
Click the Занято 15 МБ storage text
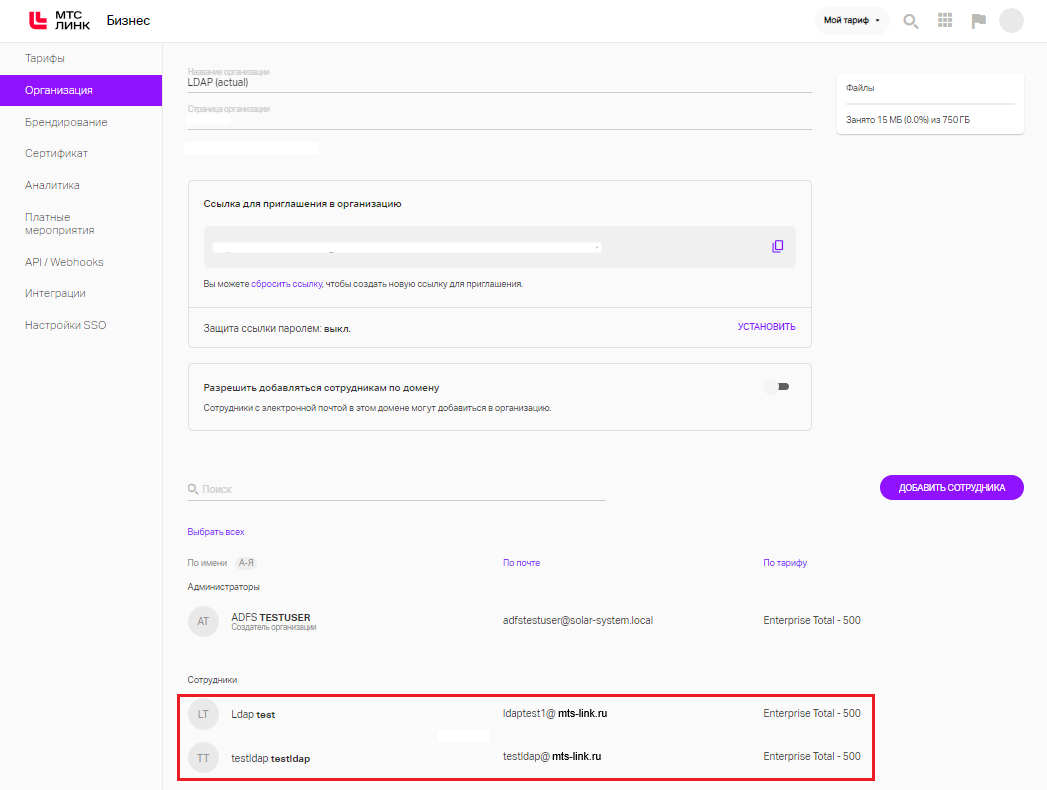tap(907, 120)
